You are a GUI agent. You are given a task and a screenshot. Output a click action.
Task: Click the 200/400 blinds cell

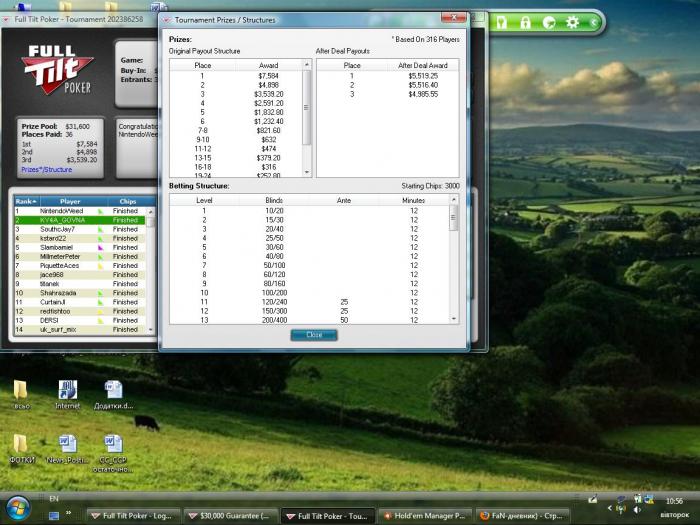274,320
